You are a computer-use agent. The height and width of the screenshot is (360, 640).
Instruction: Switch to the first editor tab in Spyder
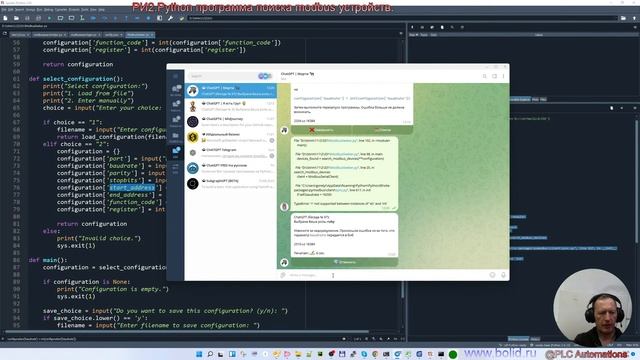pos(20,35)
